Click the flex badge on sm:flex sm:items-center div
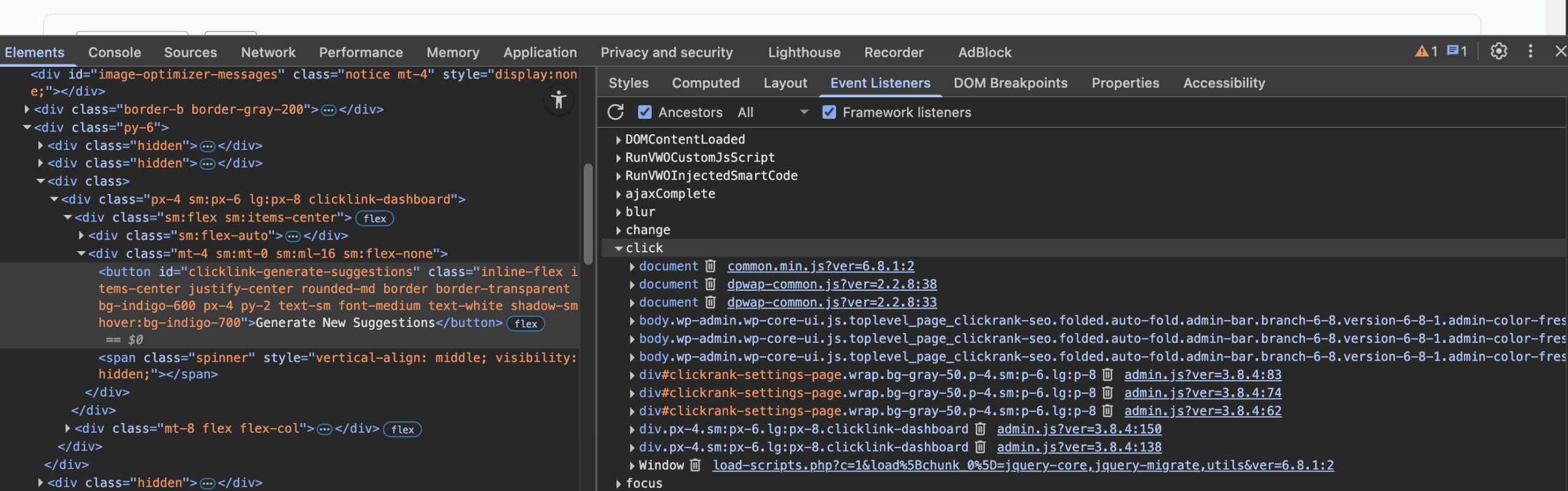 [375, 219]
